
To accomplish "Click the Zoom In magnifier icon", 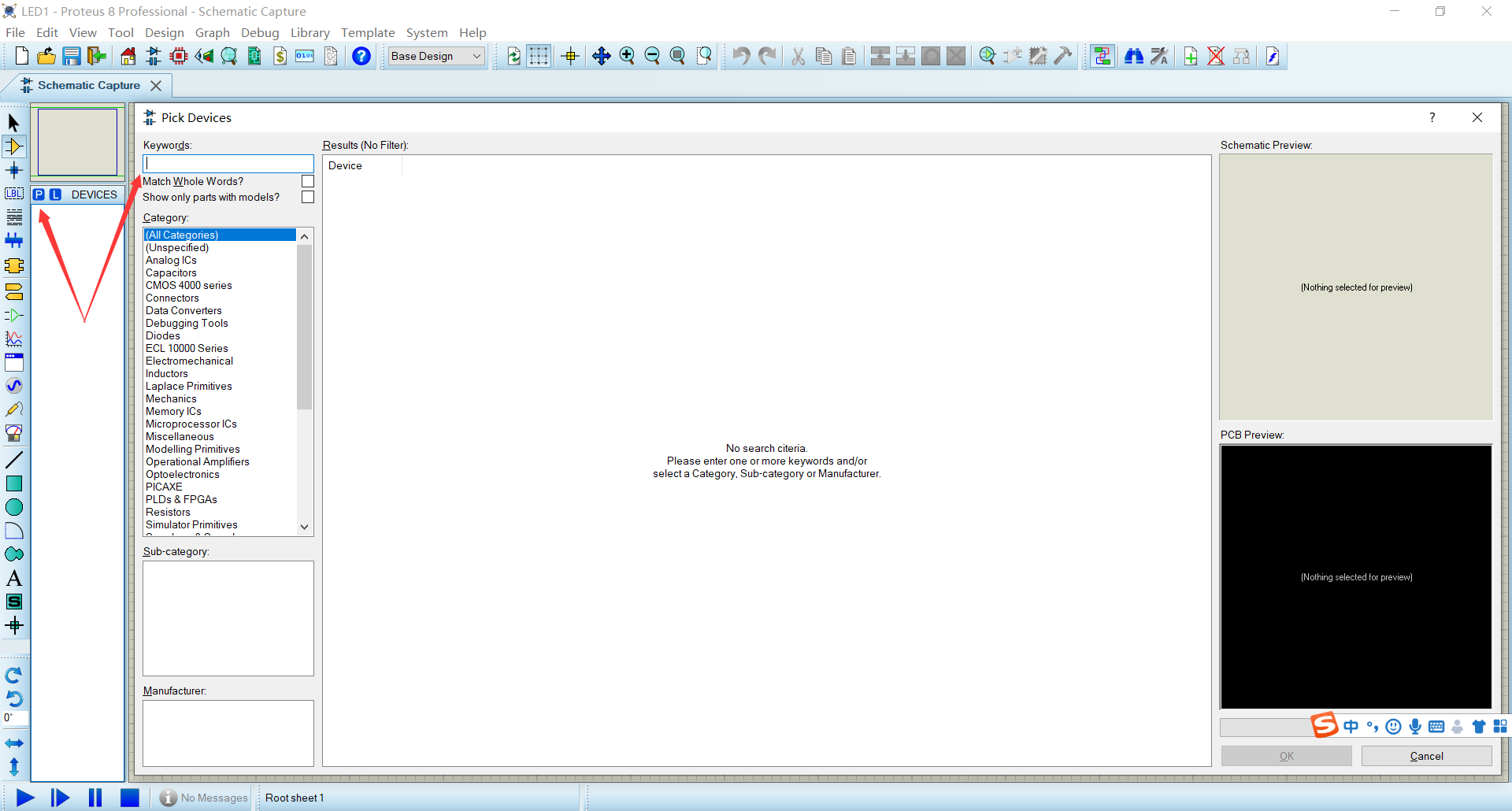I will (627, 56).
